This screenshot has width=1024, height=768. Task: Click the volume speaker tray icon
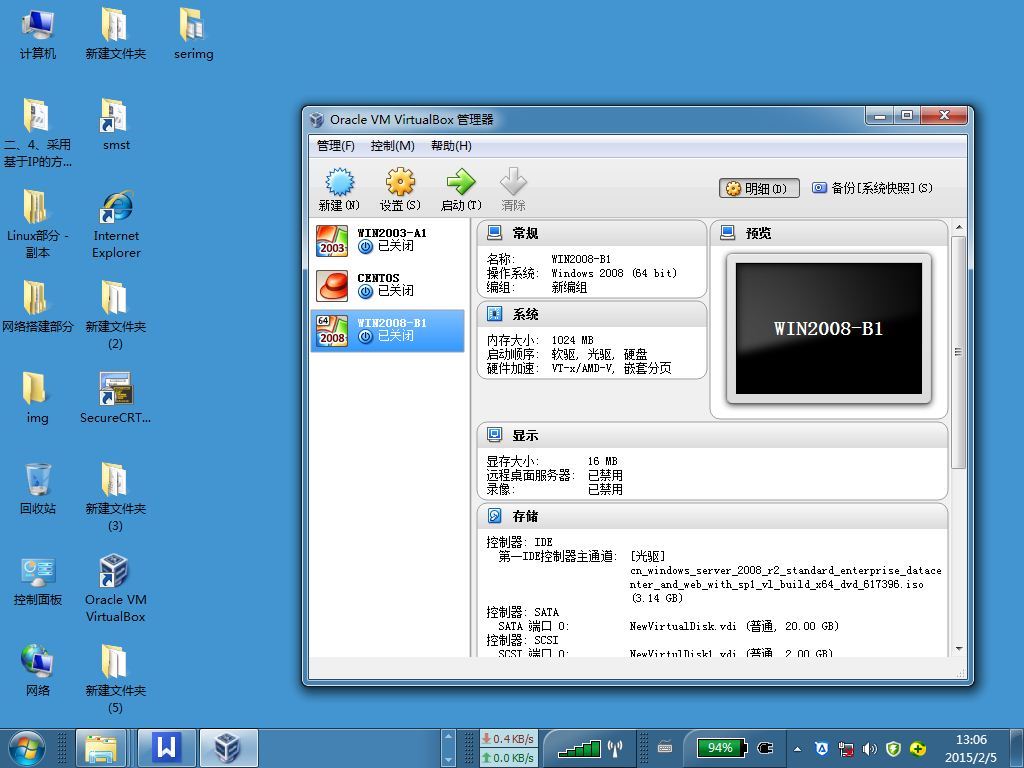click(870, 748)
